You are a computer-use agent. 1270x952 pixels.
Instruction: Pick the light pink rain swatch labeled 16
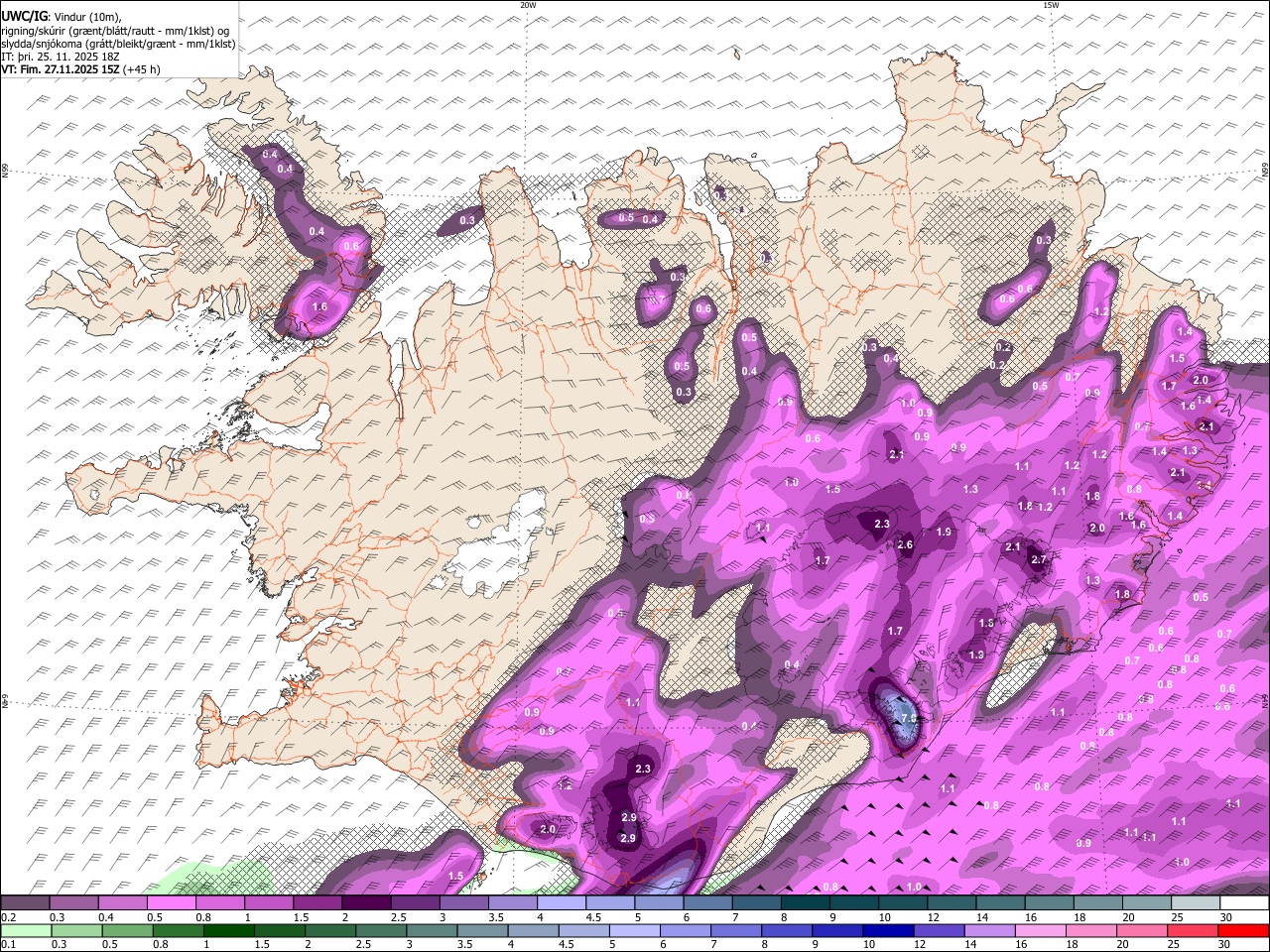coord(1039,931)
